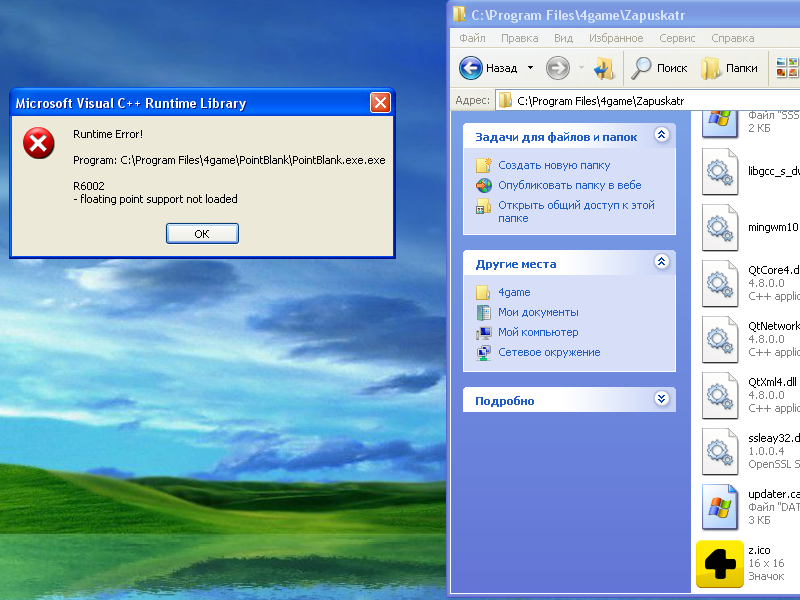Open the Справка menu
The image size is (800, 600).
point(733,38)
